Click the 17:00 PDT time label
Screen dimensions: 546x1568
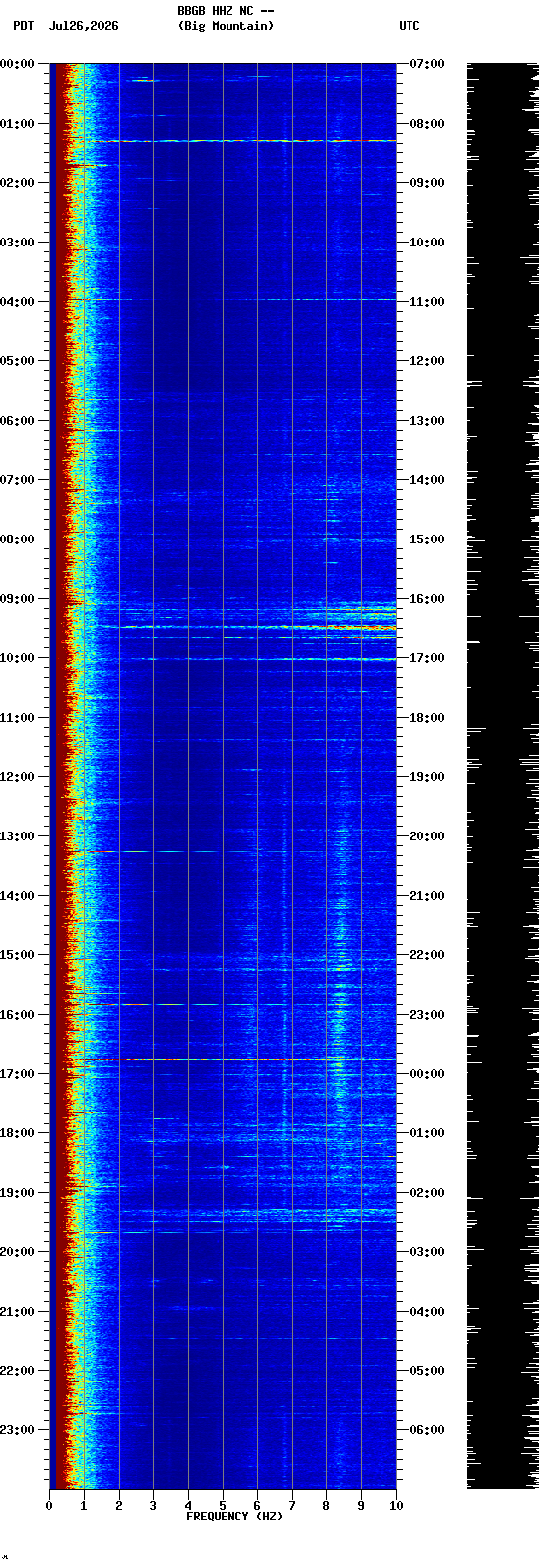17,1074
